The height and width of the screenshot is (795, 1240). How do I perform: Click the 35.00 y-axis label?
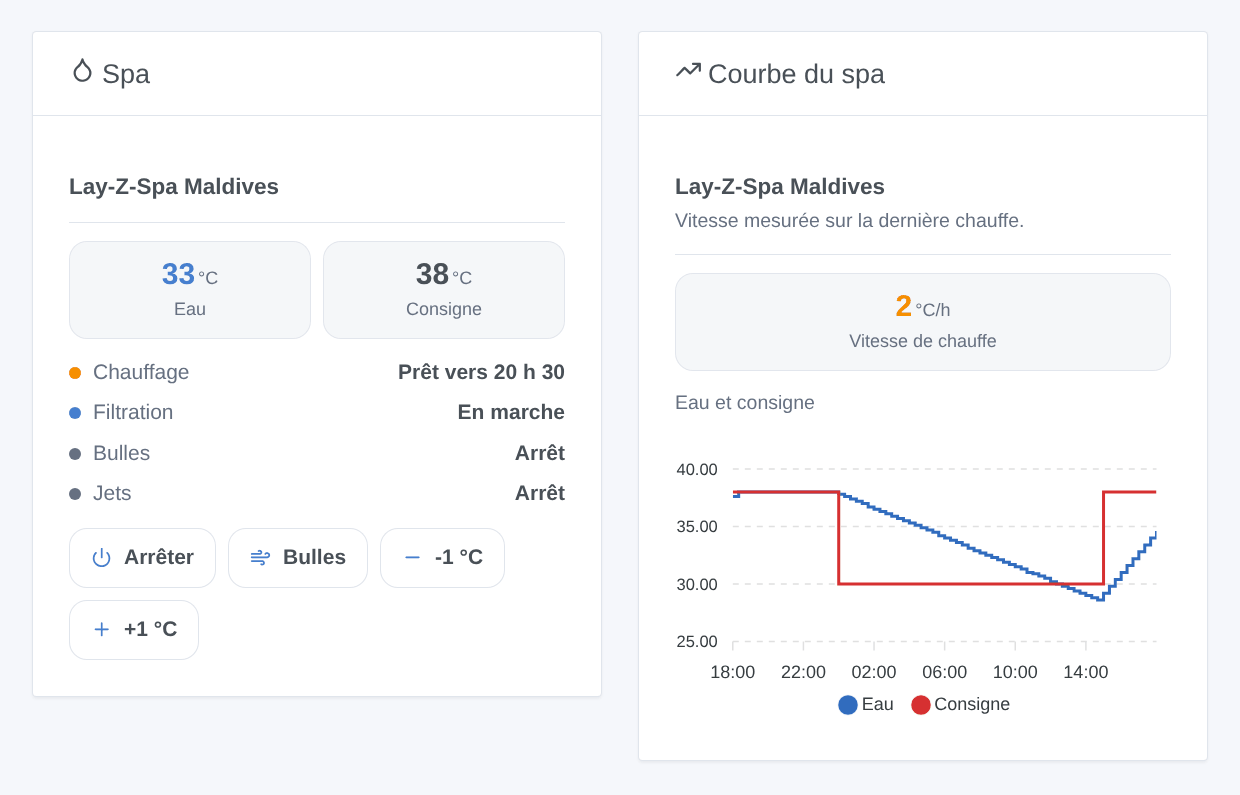(x=697, y=527)
